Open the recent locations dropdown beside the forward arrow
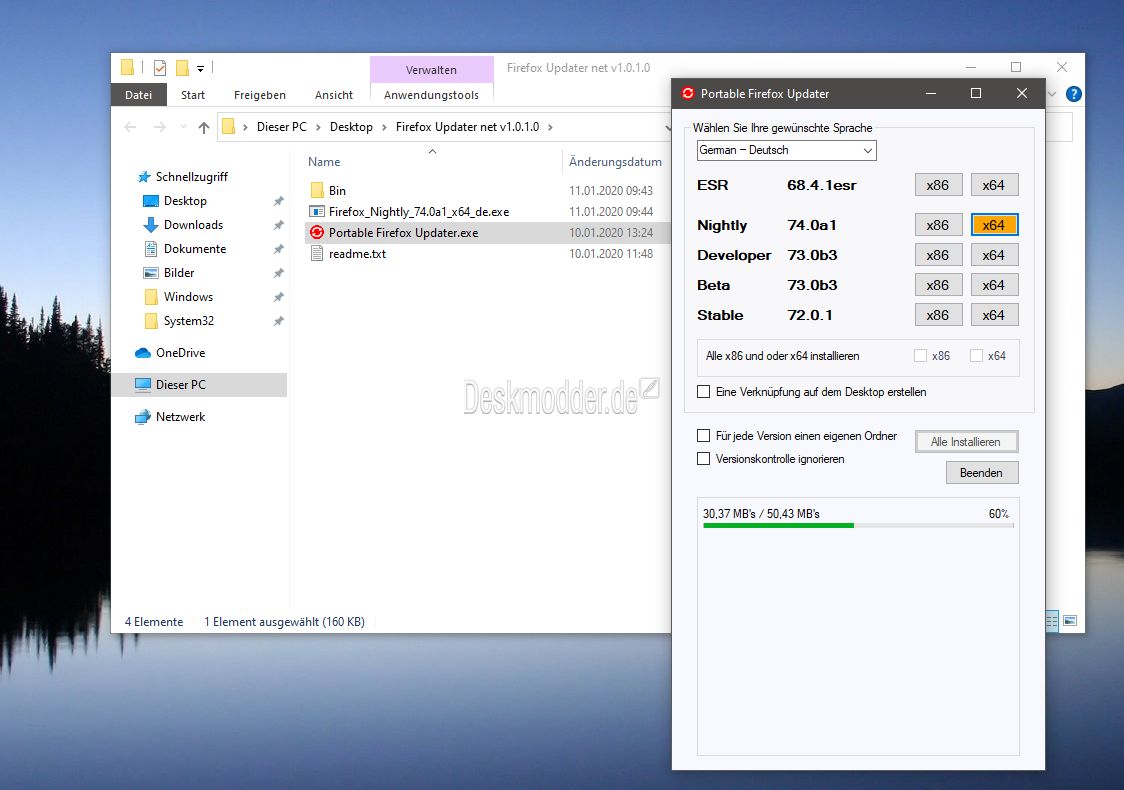Viewport: 1124px width, 790px height. [x=183, y=128]
